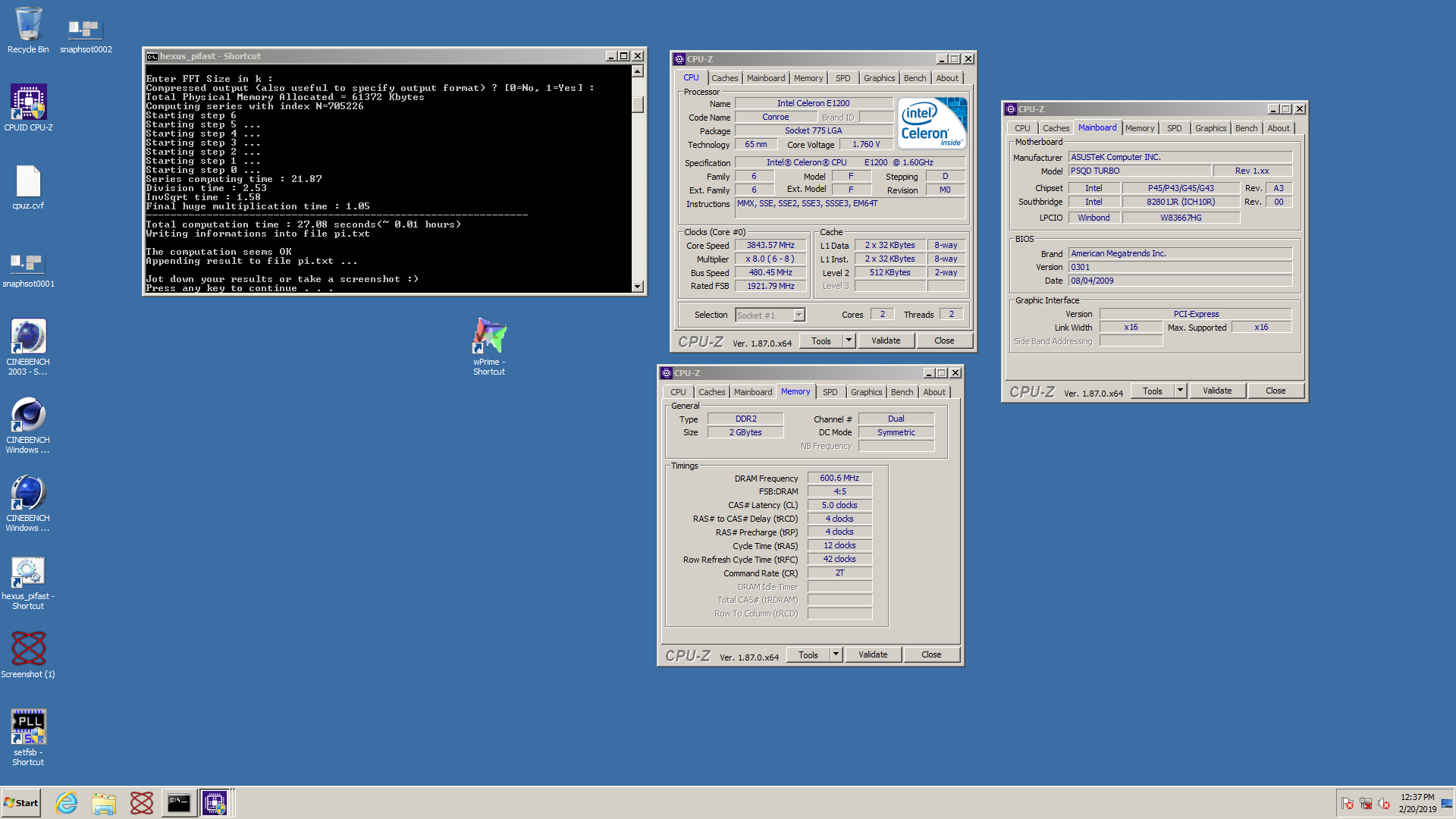
Task: Click the DRAM Frequency value 600.6 MHz
Action: [x=839, y=478]
